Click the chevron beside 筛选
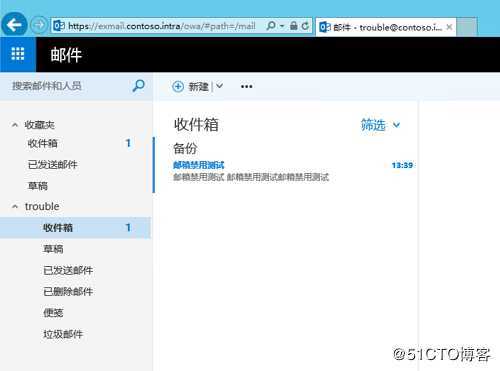Screen dimensions: 500x371 pyautogui.click(x=396, y=125)
